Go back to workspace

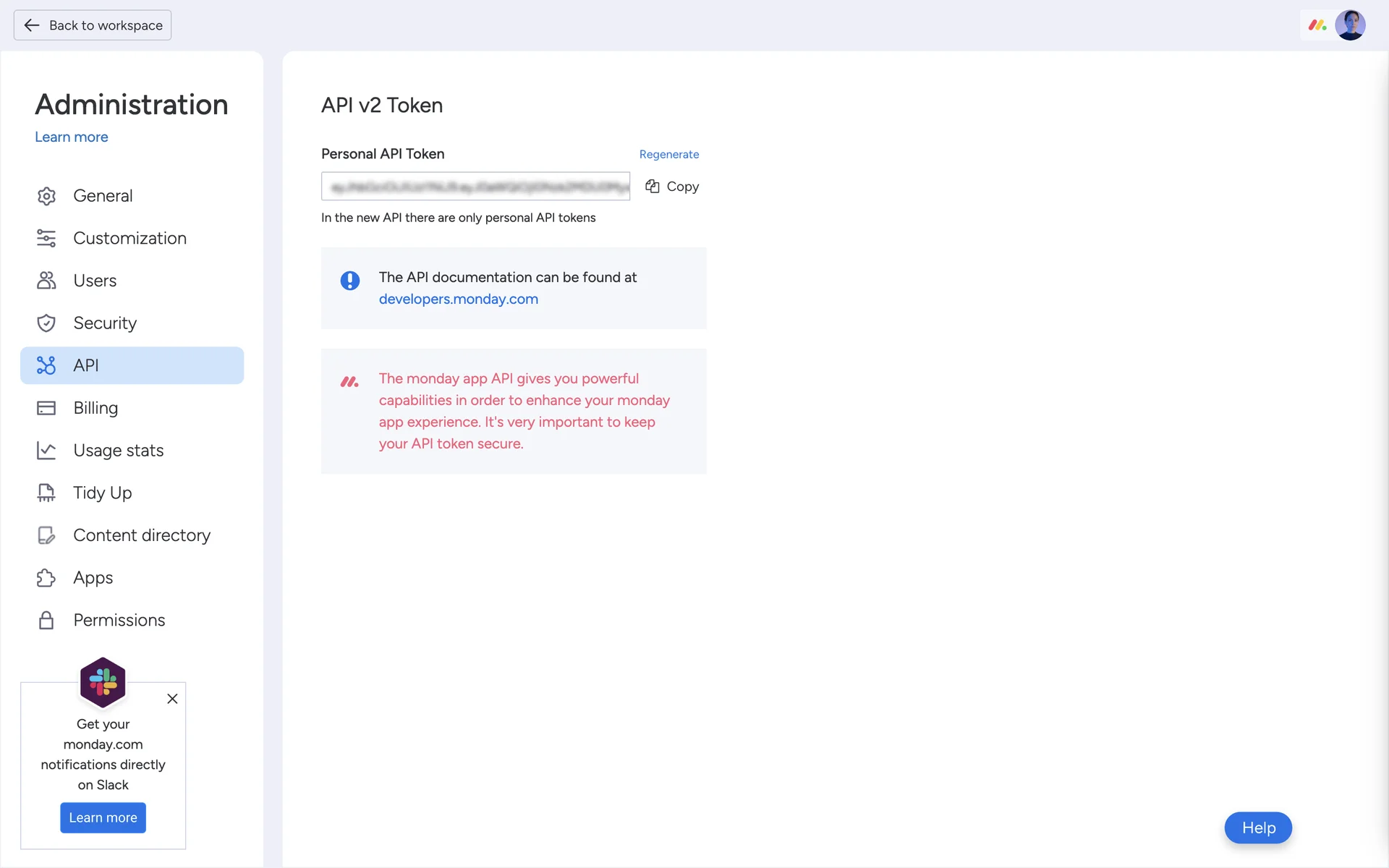93,25
